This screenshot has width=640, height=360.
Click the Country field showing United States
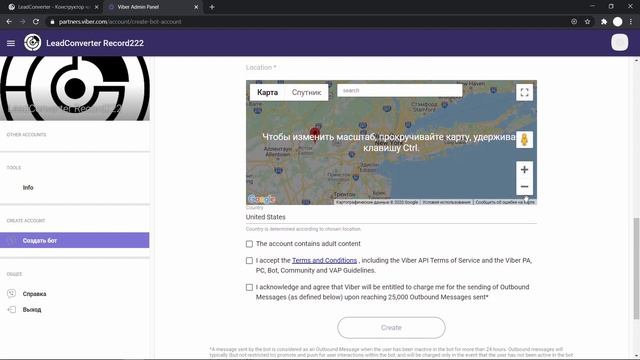pos(391,217)
